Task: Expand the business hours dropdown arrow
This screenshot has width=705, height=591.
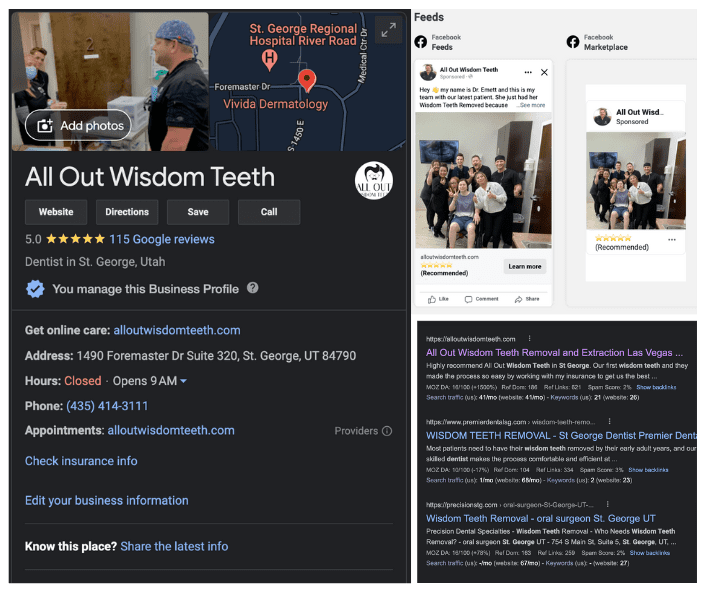Action: 183,381
